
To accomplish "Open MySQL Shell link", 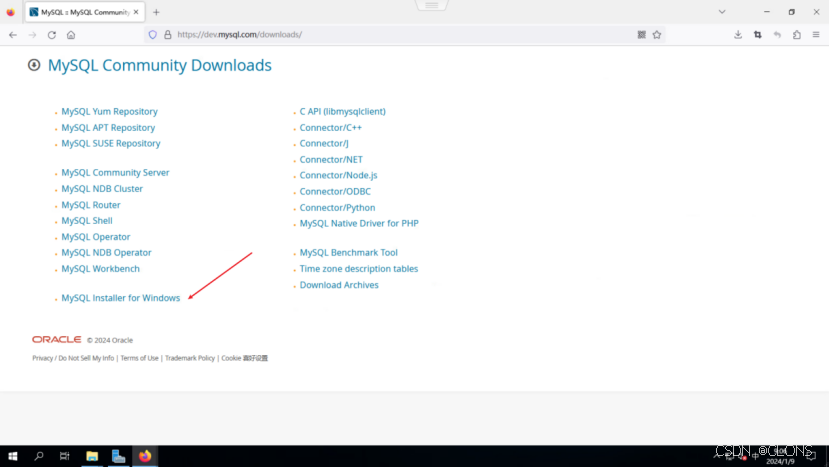I will coord(87,221).
